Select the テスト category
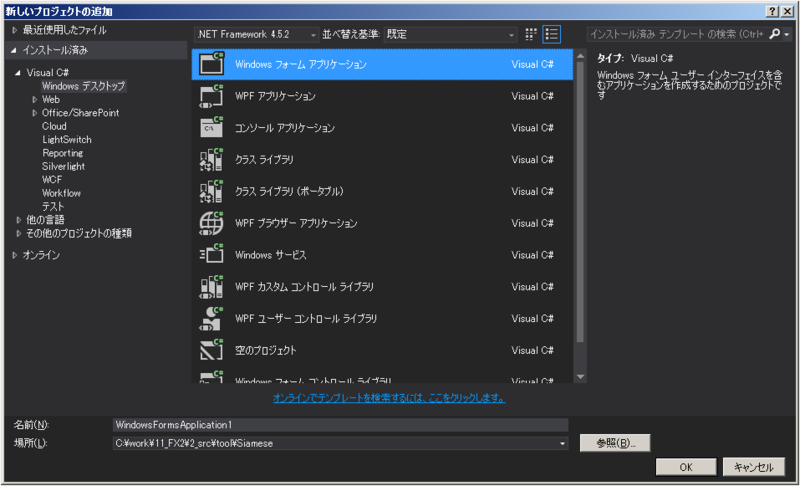 point(53,206)
